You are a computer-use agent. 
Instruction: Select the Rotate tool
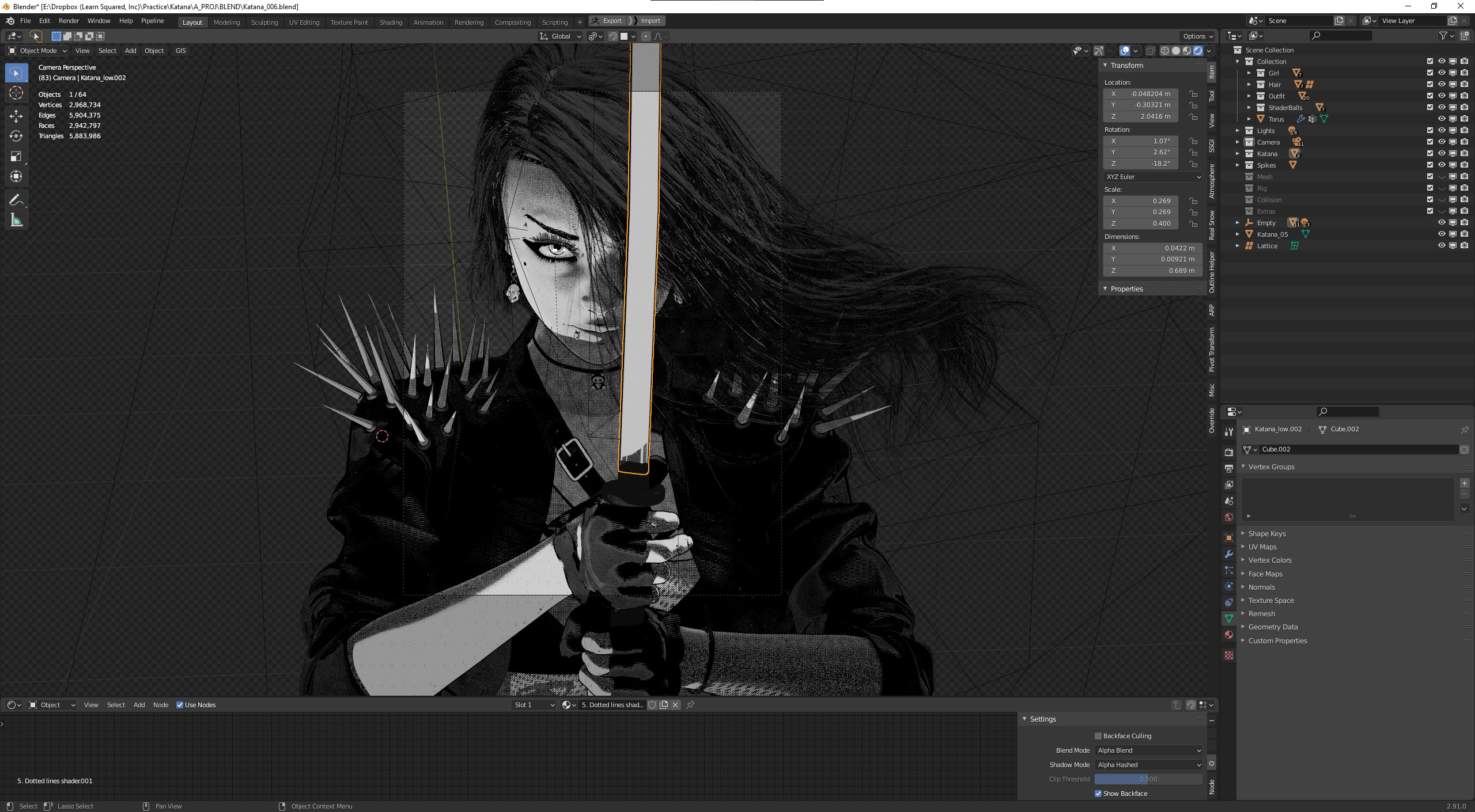pos(16,136)
